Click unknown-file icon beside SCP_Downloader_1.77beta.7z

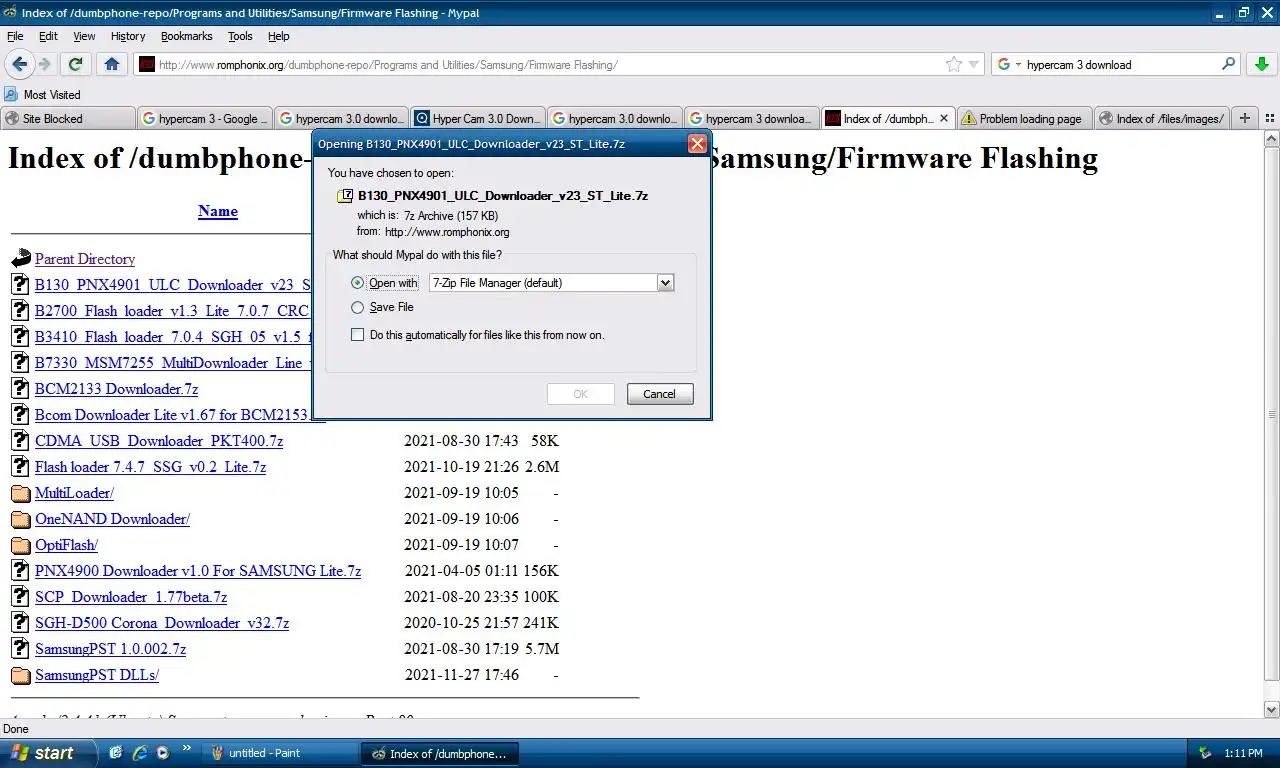[x=20, y=597]
